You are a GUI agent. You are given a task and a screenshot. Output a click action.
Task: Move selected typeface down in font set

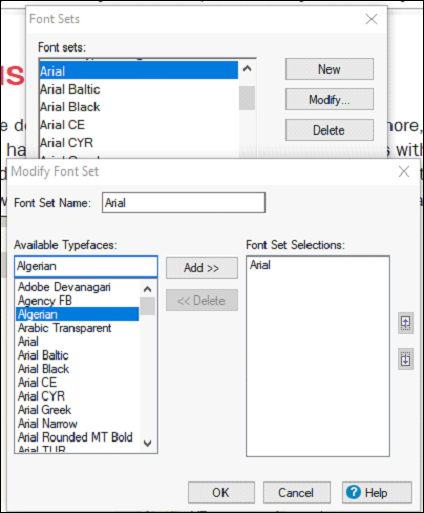tap(406, 359)
